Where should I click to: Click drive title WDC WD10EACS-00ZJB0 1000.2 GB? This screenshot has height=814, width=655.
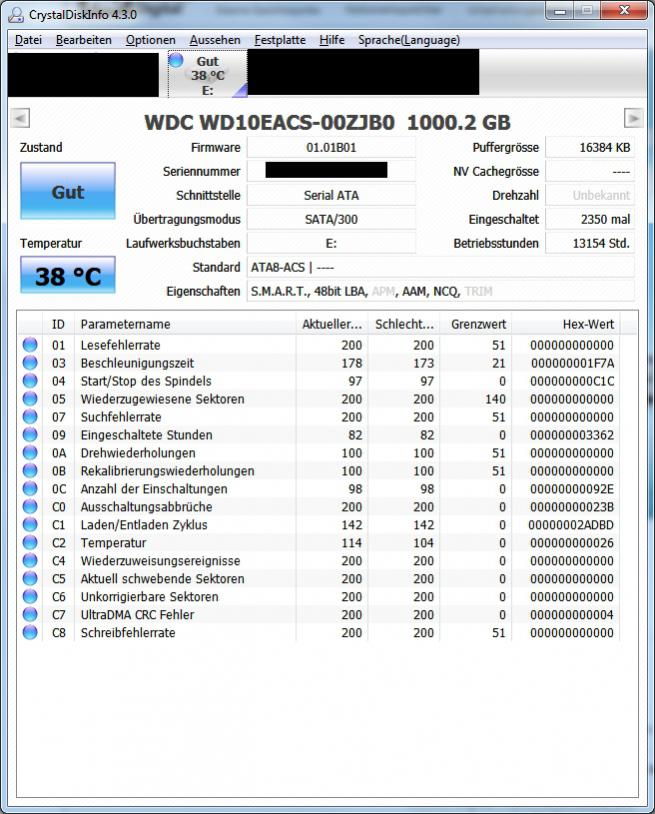(327, 123)
